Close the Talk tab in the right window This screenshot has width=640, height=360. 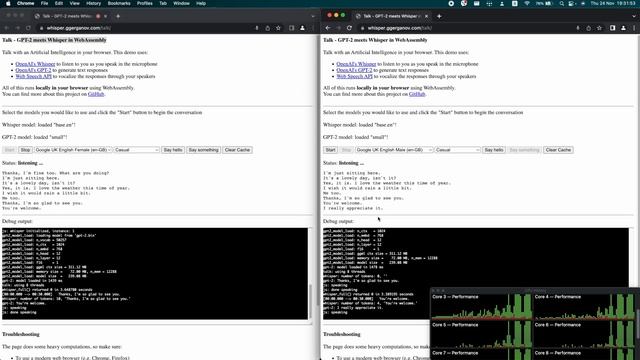coord(427,16)
